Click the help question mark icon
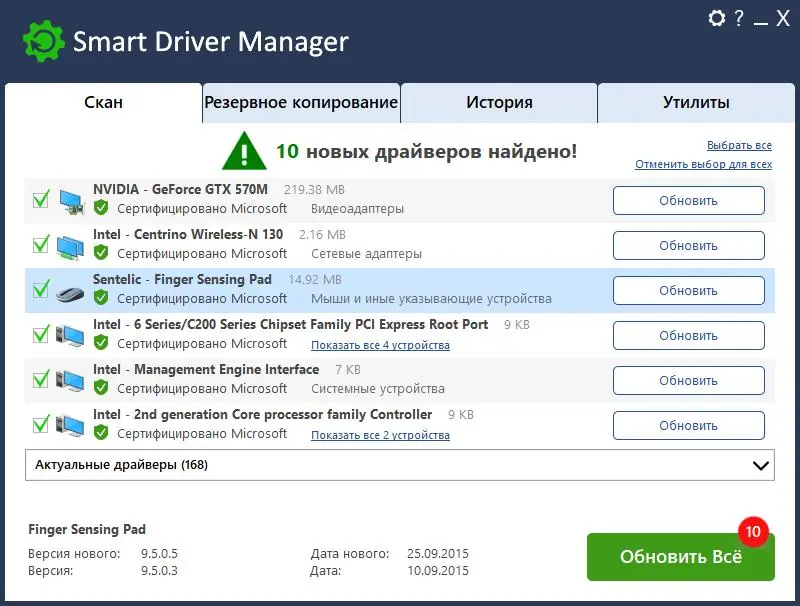This screenshot has width=800, height=606. point(739,18)
